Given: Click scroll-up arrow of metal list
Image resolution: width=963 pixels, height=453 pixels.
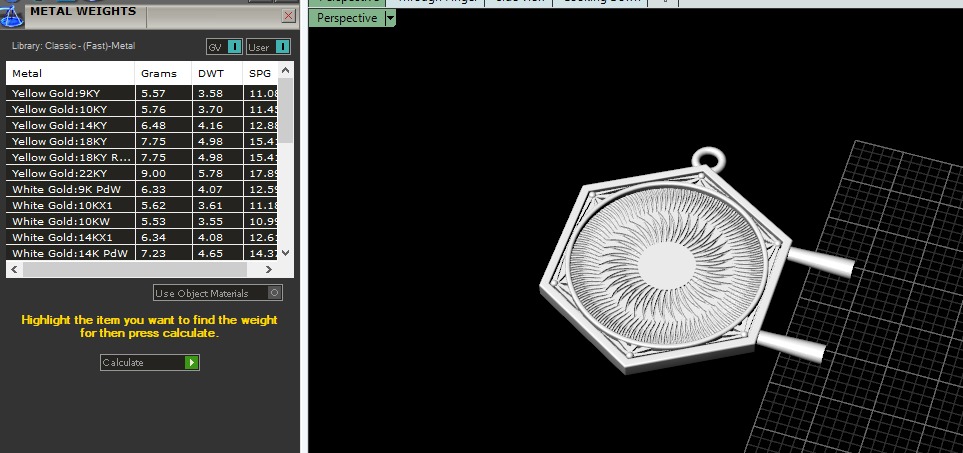Looking at the screenshot, I should (286, 70).
